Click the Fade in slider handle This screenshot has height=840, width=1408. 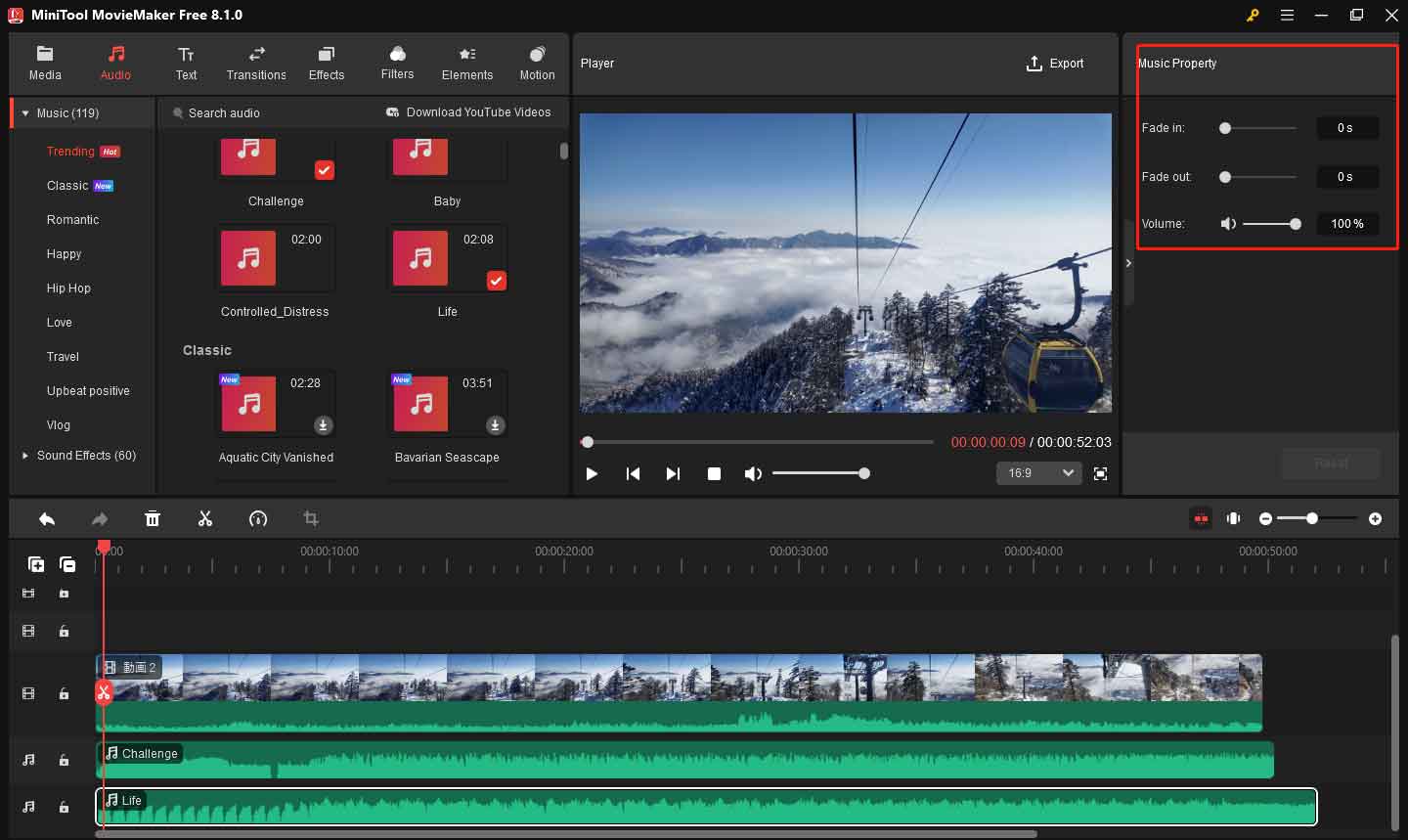pyautogui.click(x=1225, y=128)
